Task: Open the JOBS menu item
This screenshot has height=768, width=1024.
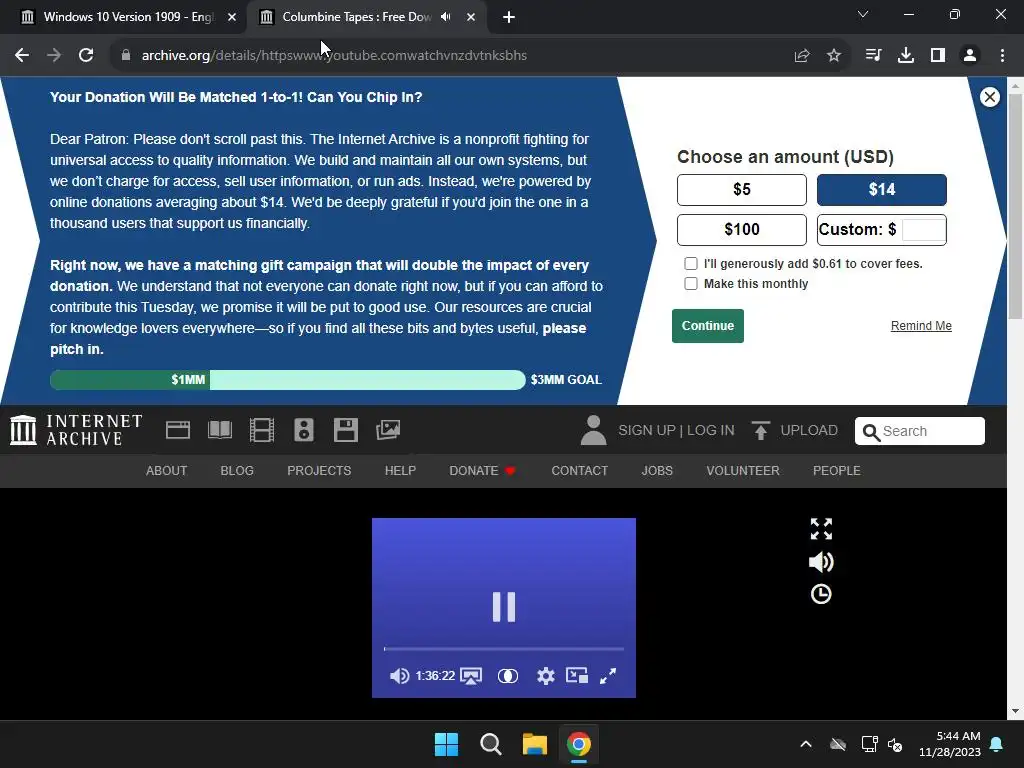Action: point(657,471)
